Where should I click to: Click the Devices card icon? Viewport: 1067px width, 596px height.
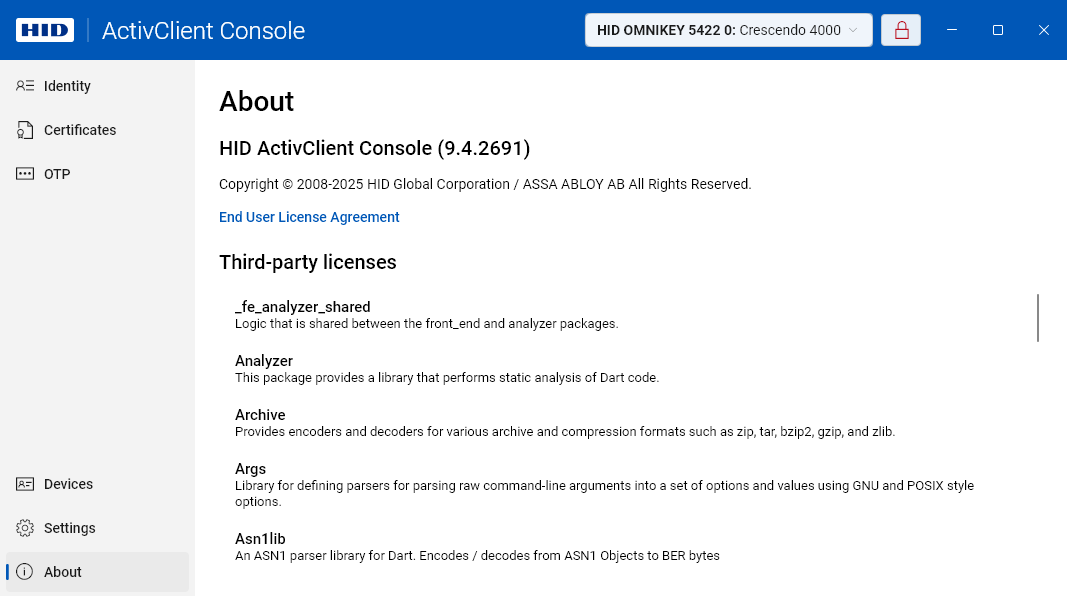(26, 484)
